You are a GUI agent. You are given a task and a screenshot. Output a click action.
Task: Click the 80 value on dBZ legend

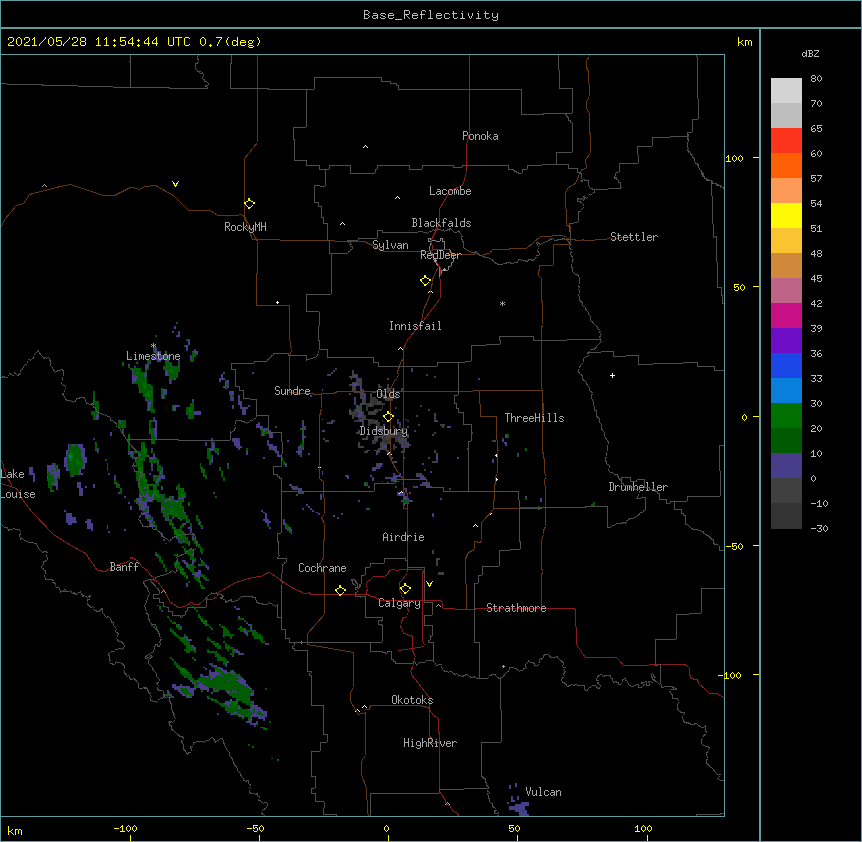click(x=816, y=79)
